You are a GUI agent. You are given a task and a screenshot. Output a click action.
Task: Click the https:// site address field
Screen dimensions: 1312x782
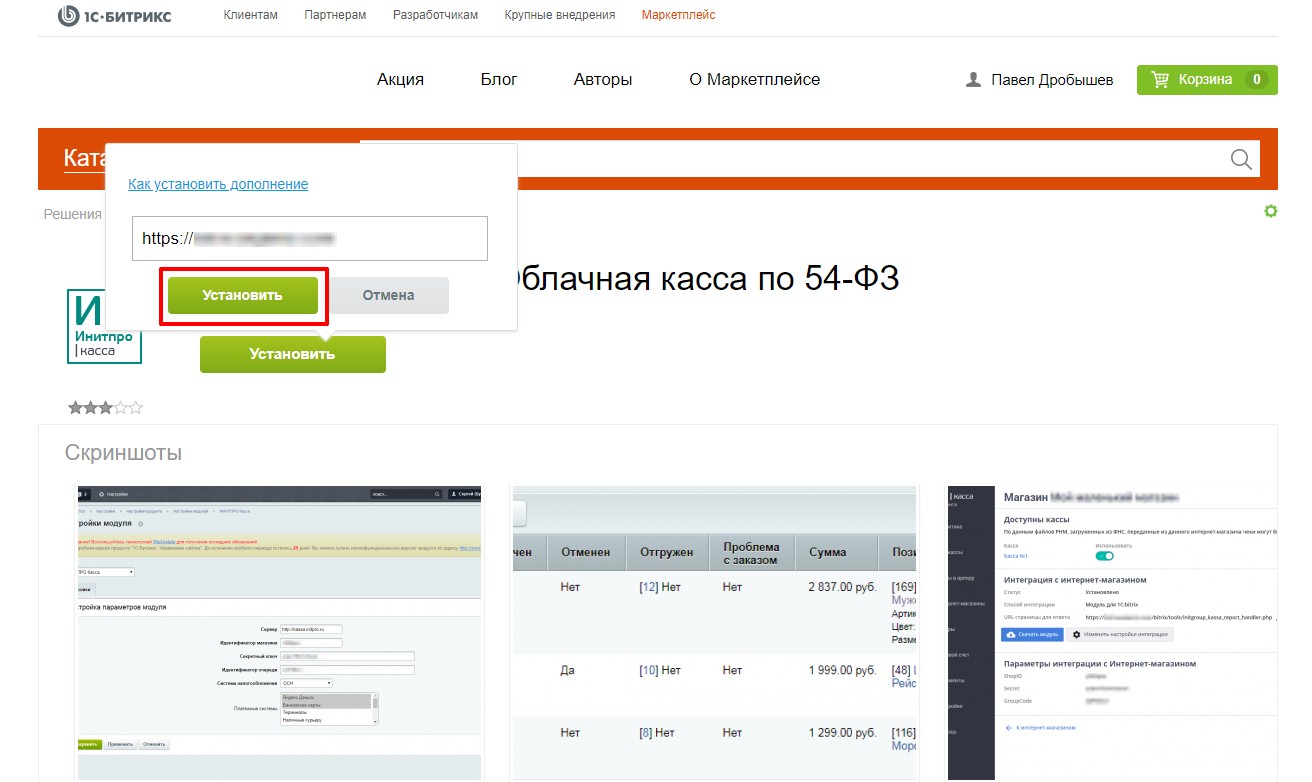point(310,239)
